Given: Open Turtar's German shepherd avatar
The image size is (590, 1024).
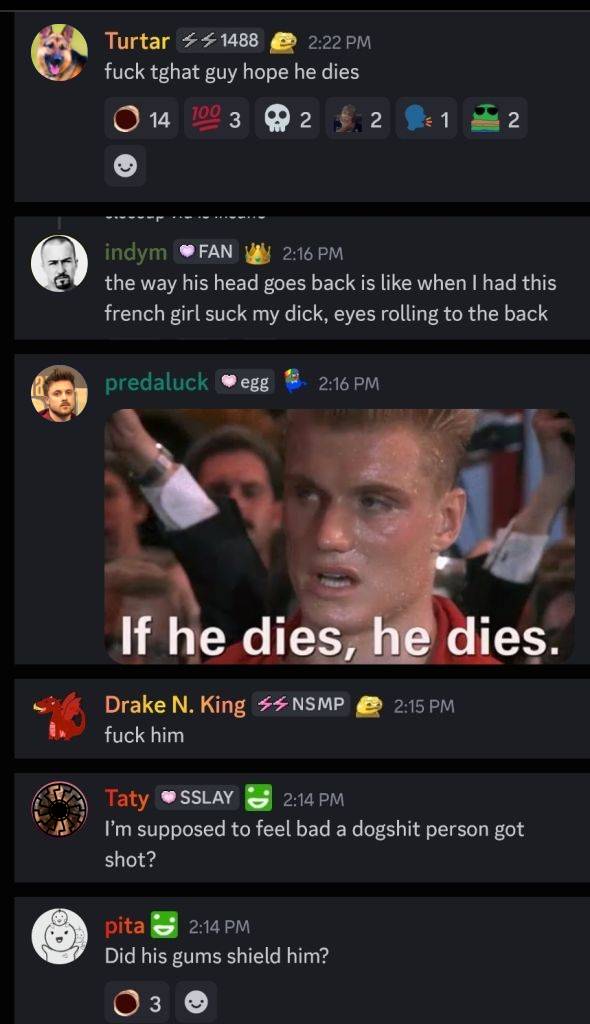Looking at the screenshot, I should [x=59, y=53].
